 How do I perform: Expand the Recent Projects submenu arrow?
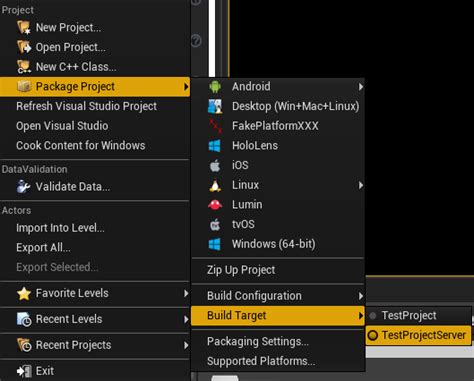pos(186,345)
